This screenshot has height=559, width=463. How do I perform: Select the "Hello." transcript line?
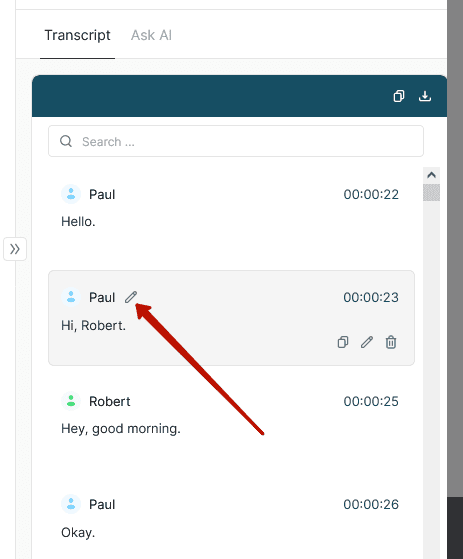click(x=78, y=221)
